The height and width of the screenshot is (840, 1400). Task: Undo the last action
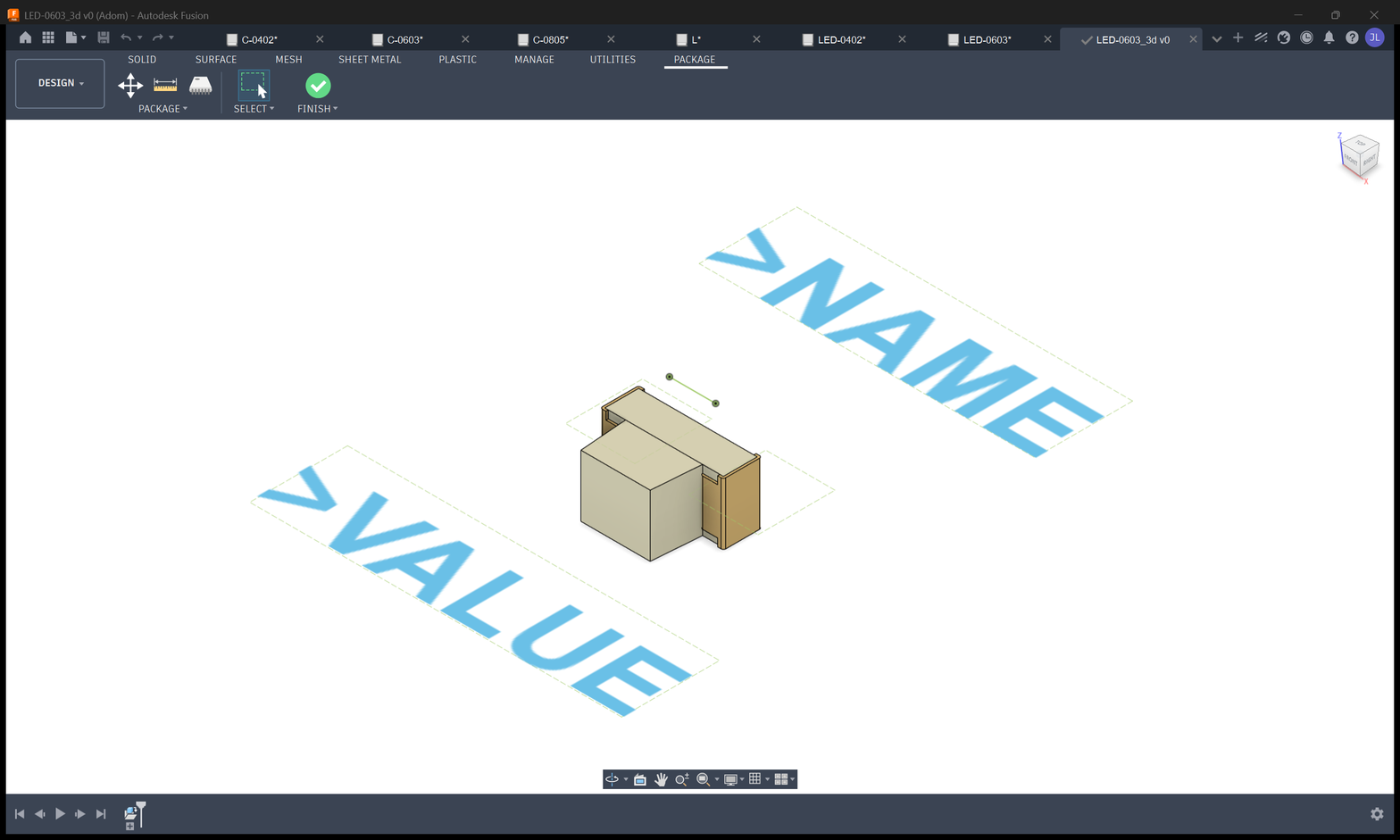(x=126, y=37)
